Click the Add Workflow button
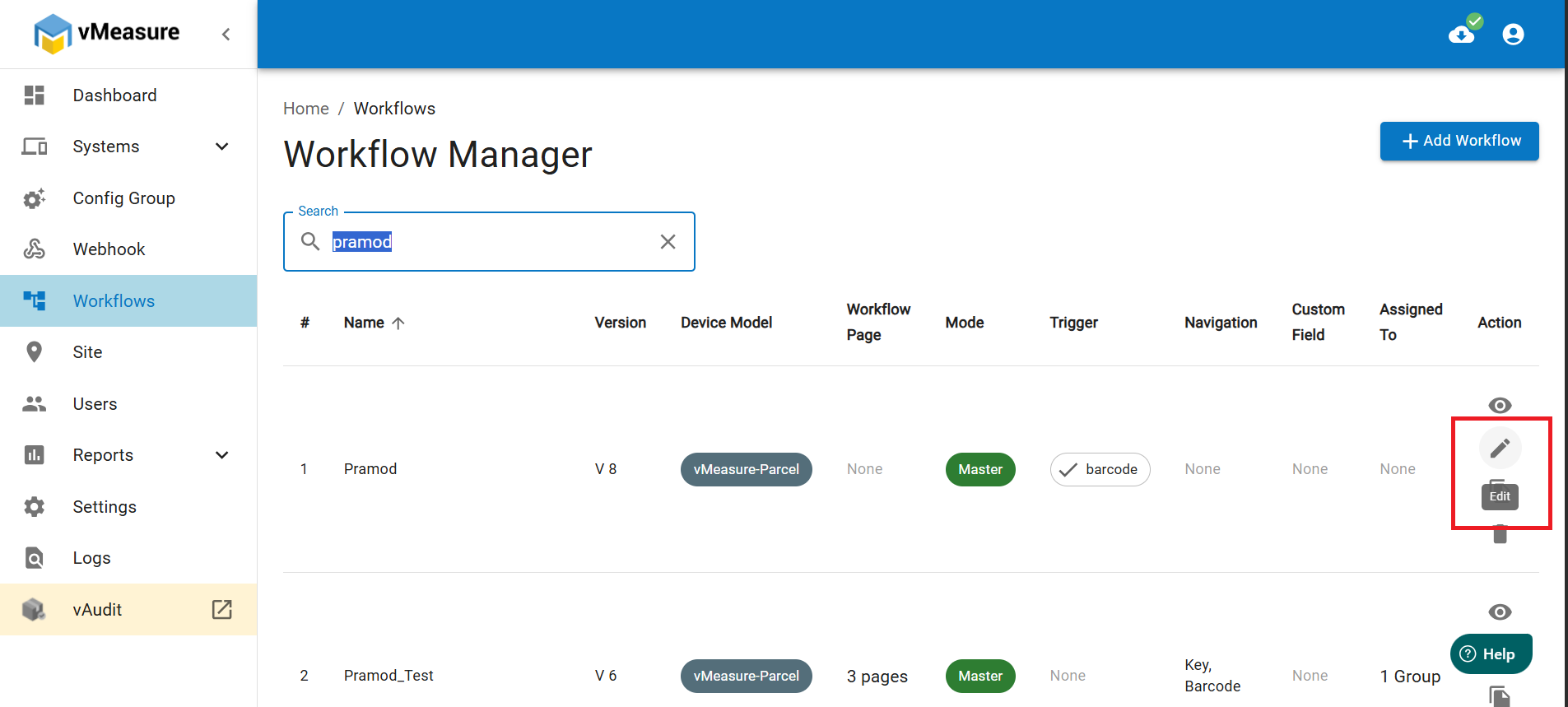 (1459, 141)
